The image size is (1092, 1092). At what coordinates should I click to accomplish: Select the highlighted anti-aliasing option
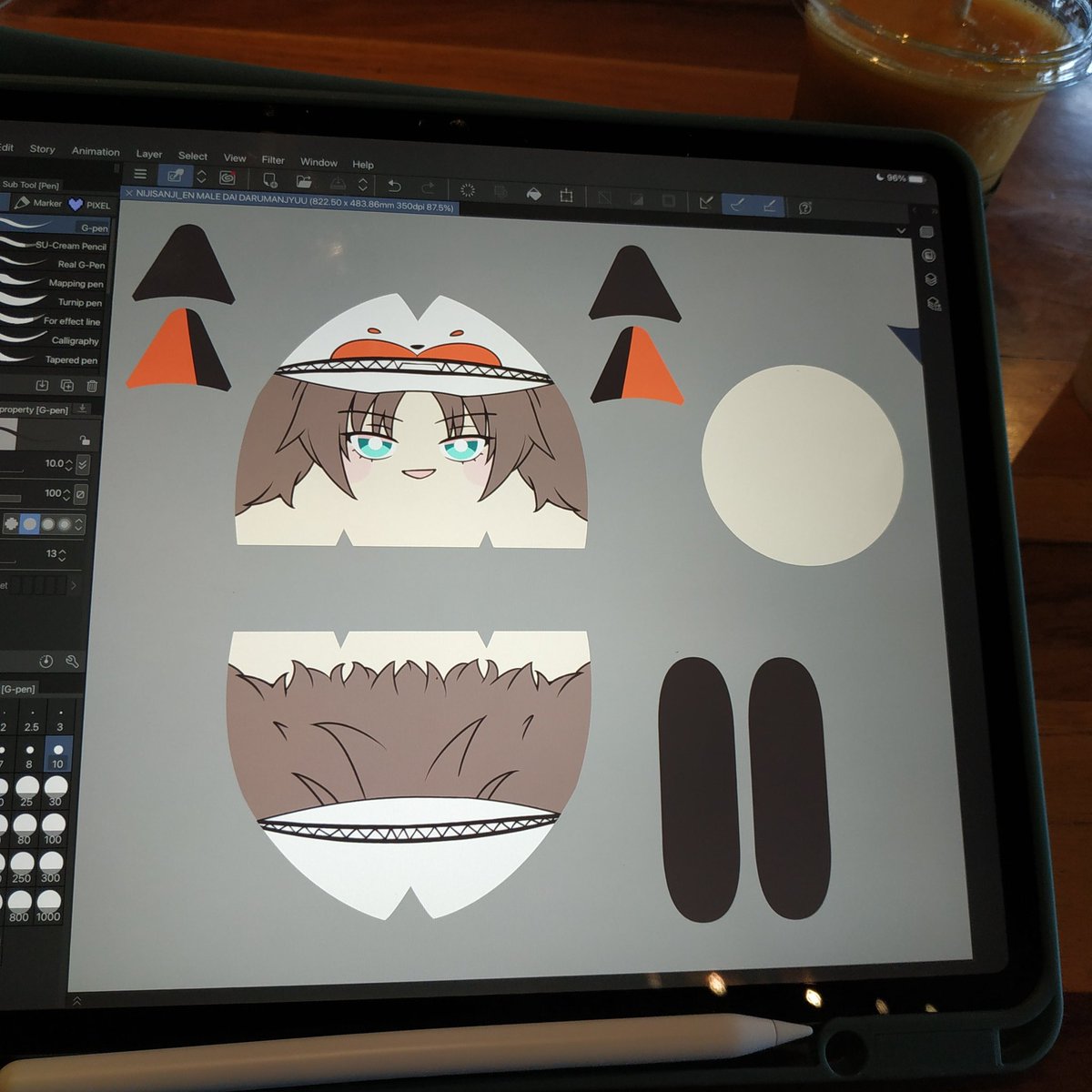(x=31, y=523)
